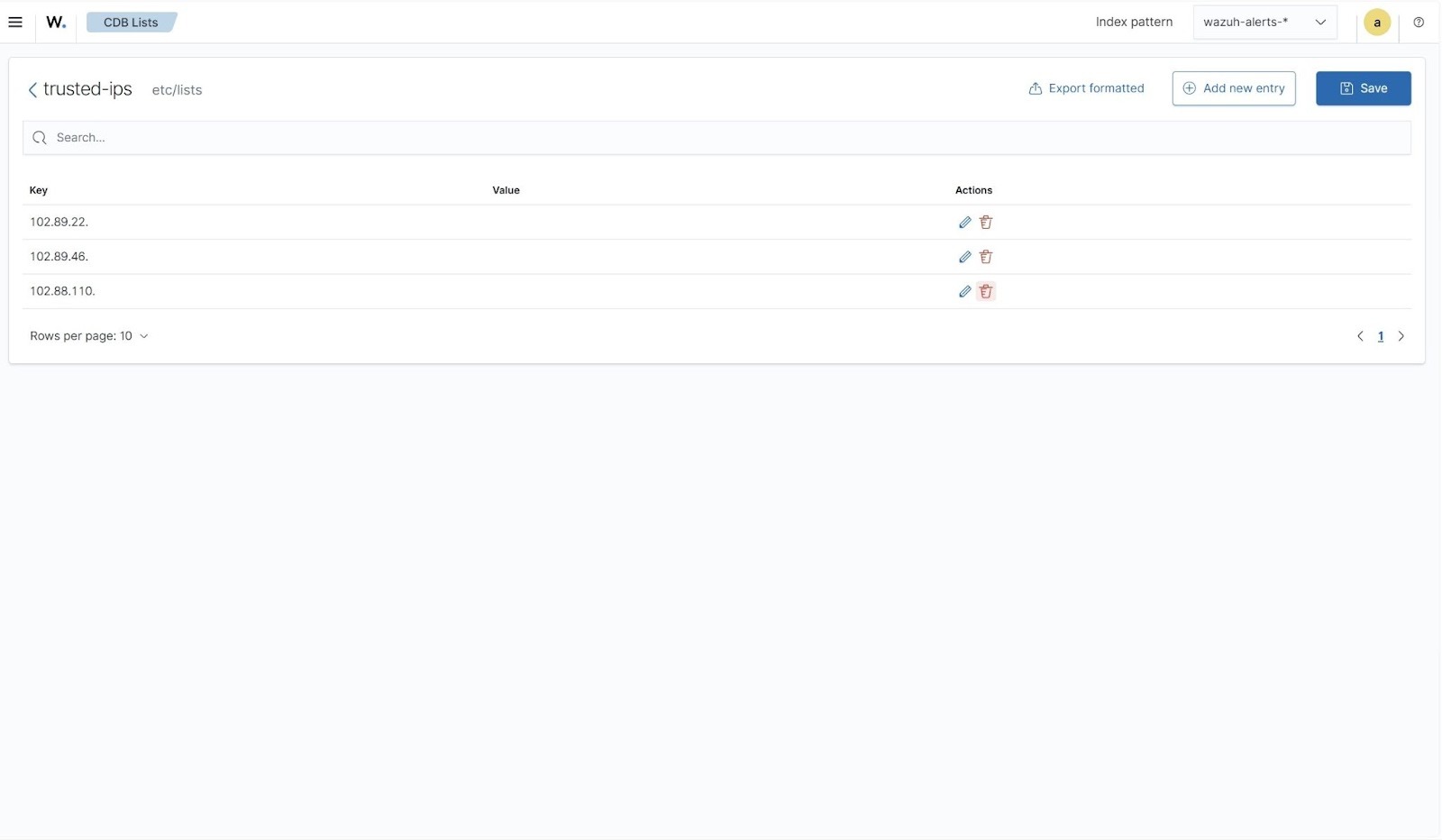Go back using the chevron next to trusted-ips
This screenshot has height=840, width=1442.
(32, 89)
